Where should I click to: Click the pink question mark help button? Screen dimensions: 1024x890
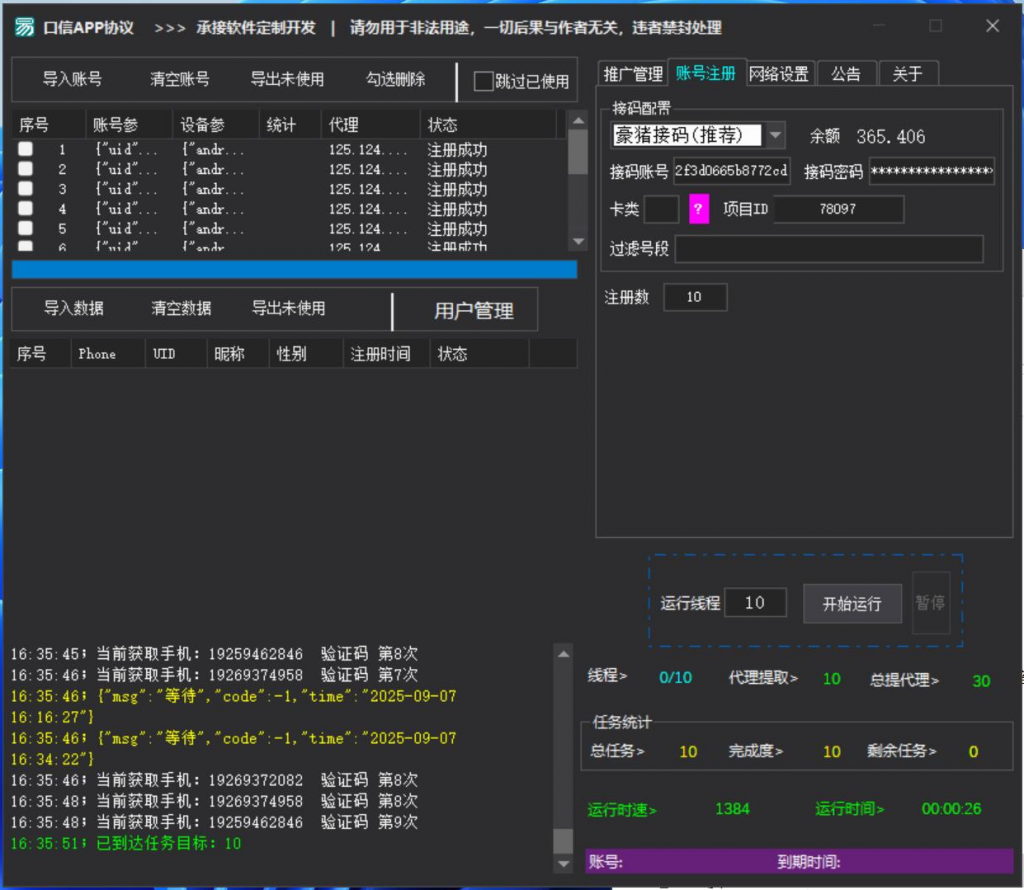pos(699,209)
